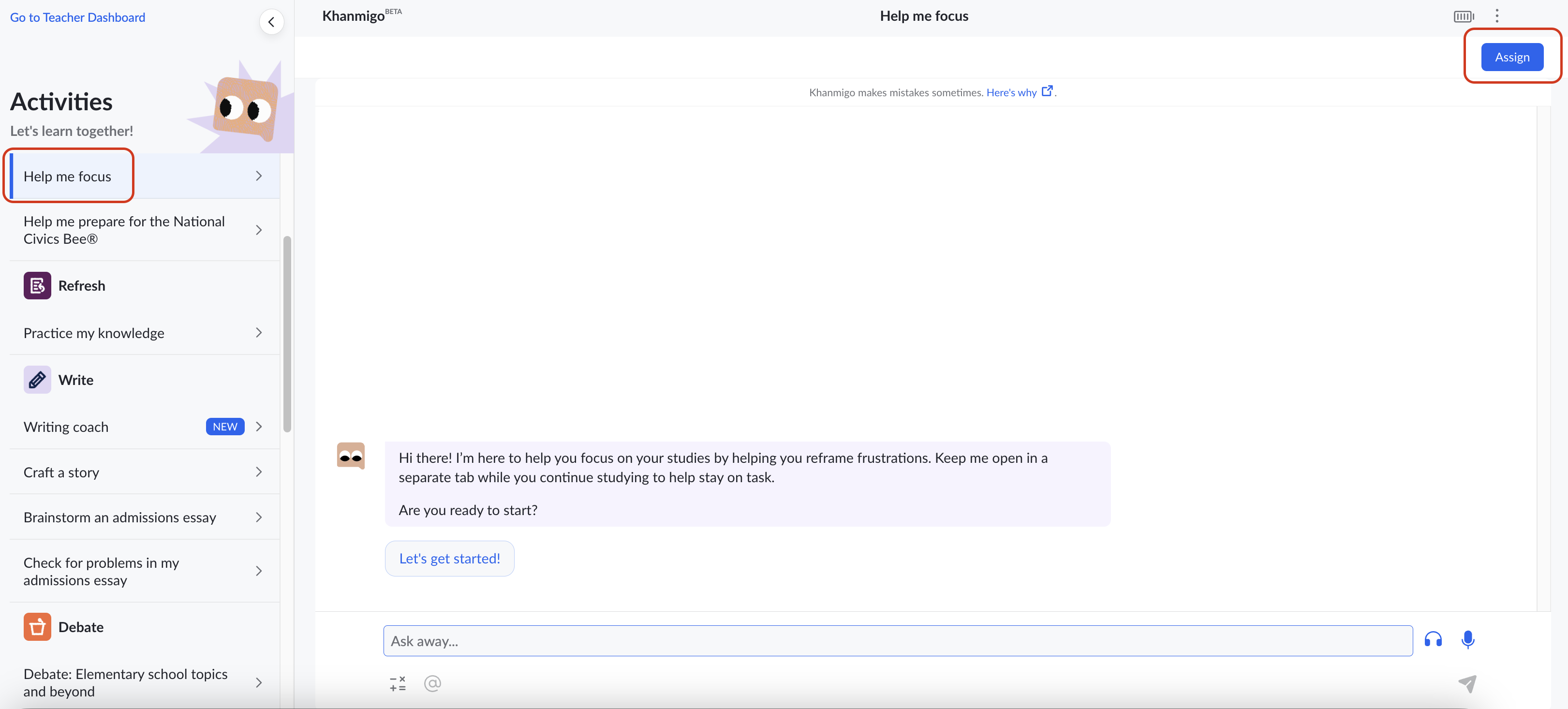Open the Here's why link
The width and height of the screenshot is (1568, 709).
click(1011, 92)
